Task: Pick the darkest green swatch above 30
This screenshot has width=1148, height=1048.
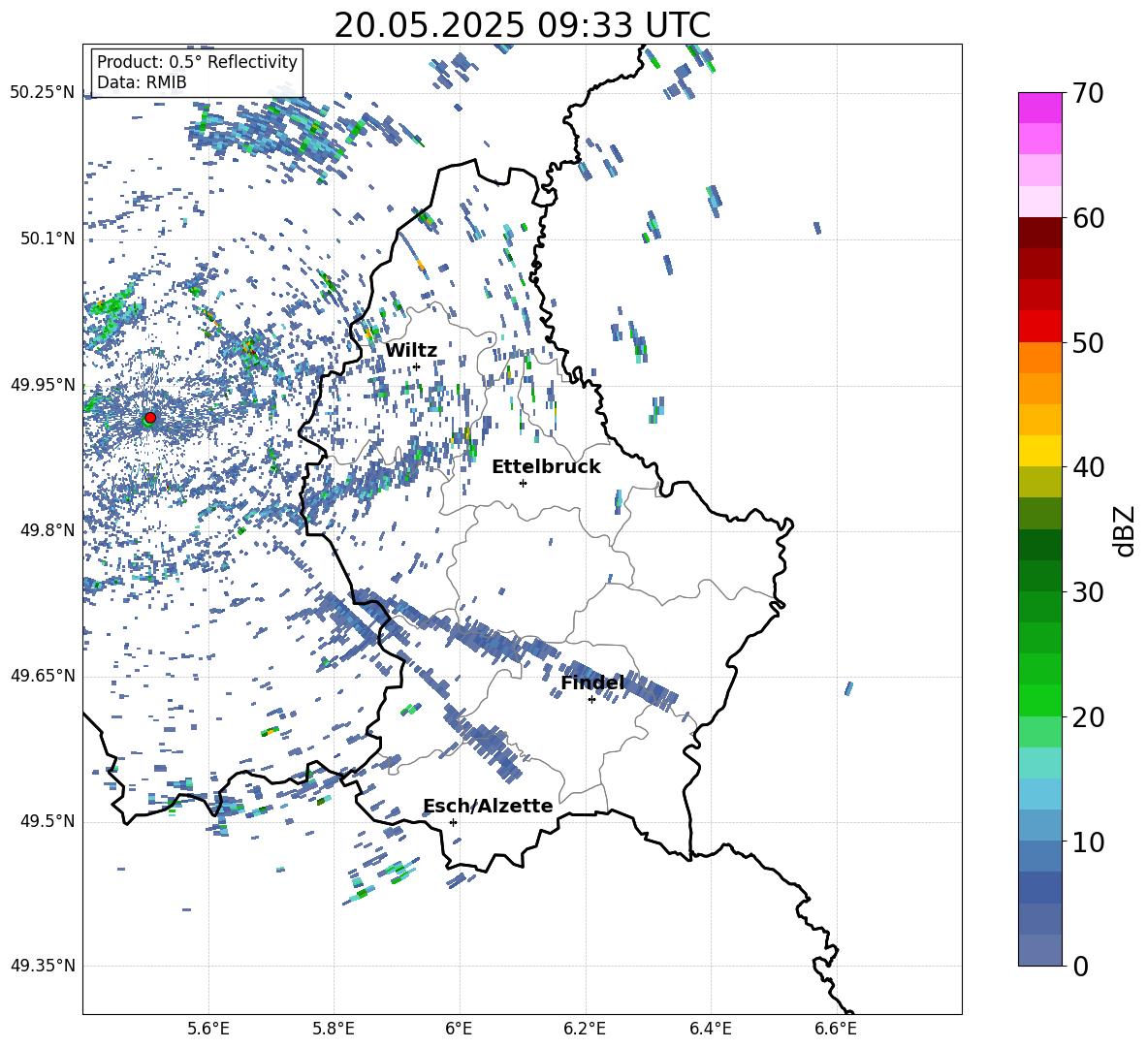Action: [x=1039, y=545]
